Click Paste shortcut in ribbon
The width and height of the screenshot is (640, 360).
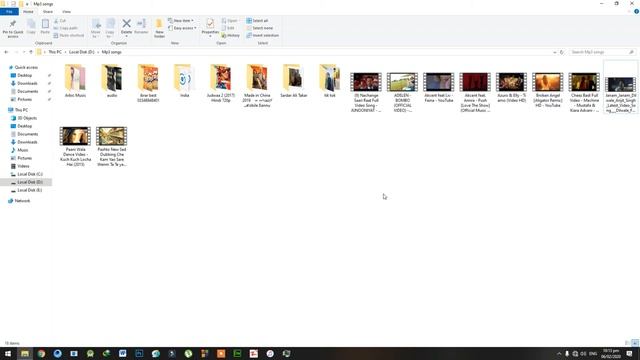(69, 36)
